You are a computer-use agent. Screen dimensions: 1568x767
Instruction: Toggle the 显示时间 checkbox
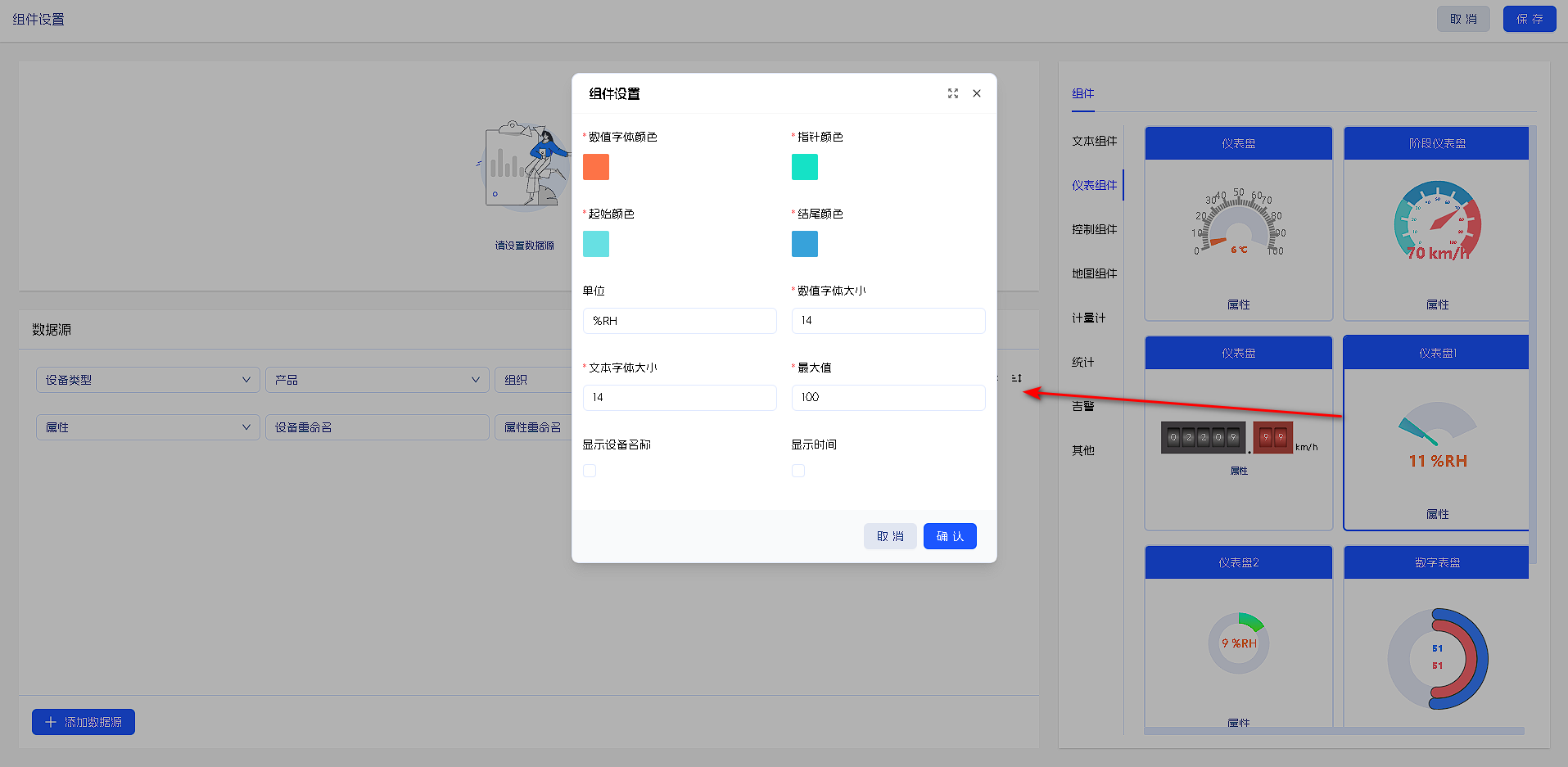[798, 471]
